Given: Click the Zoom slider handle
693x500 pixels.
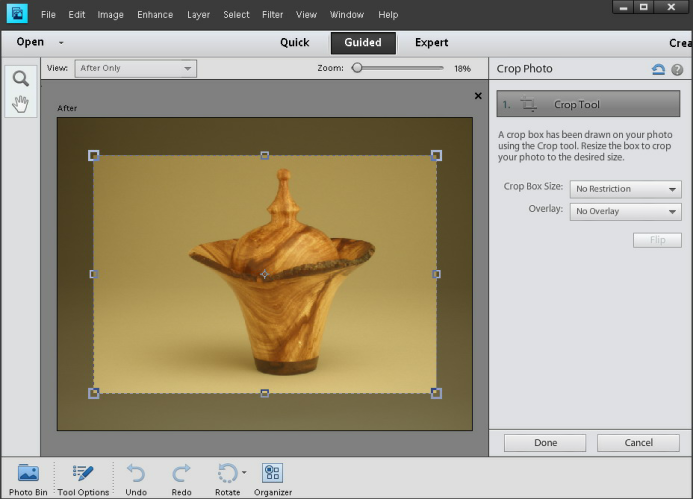Looking at the screenshot, I should pyautogui.click(x=358, y=68).
